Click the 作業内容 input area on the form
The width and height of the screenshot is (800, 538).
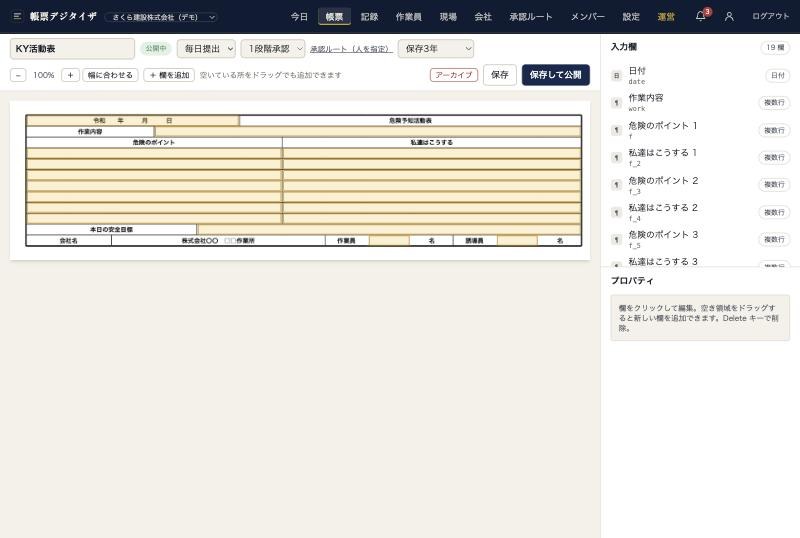click(x=367, y=132)
